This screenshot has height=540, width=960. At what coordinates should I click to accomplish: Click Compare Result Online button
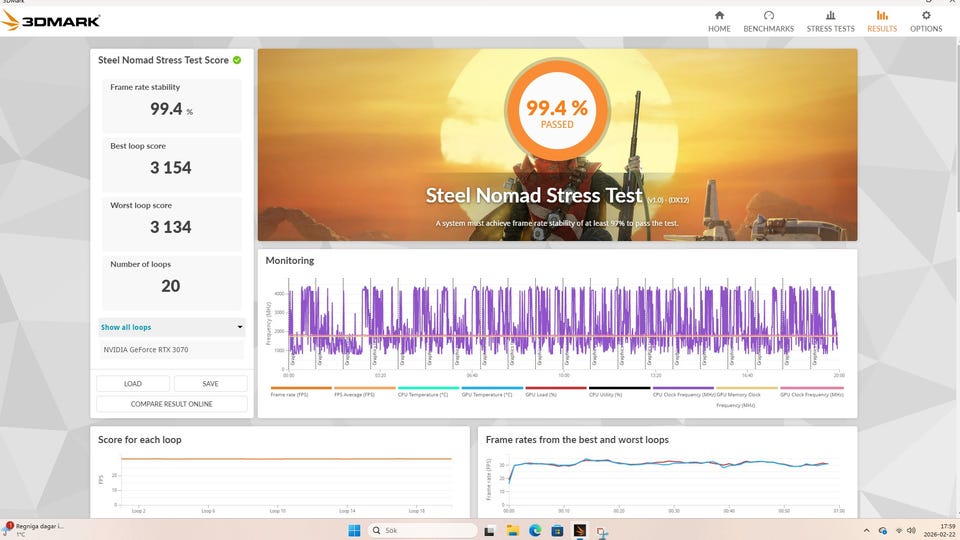(x=171, y=404)
